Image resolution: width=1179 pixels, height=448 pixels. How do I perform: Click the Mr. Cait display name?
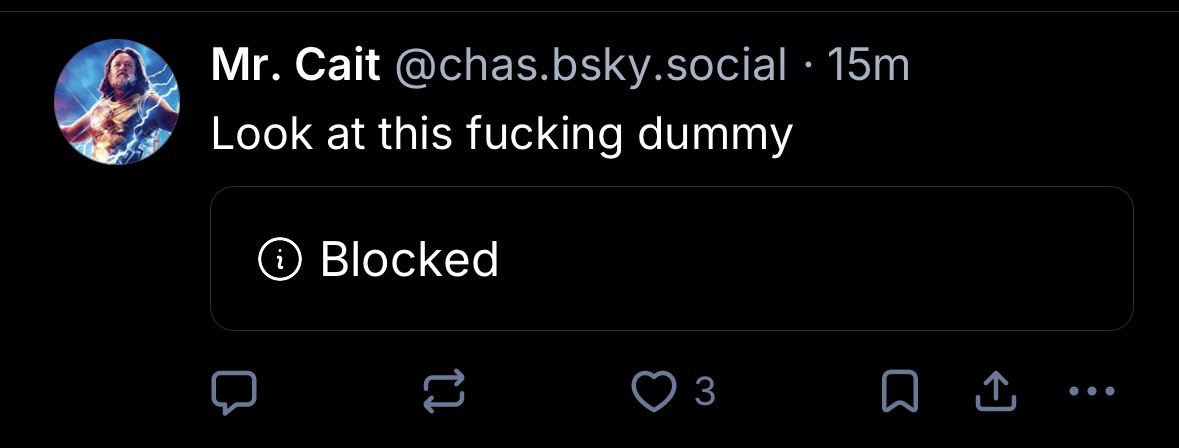pos(296,67)
